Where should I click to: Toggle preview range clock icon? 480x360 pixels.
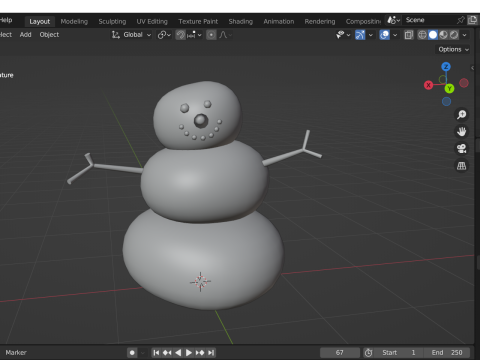pyautogui.click(x=368, y=353)
